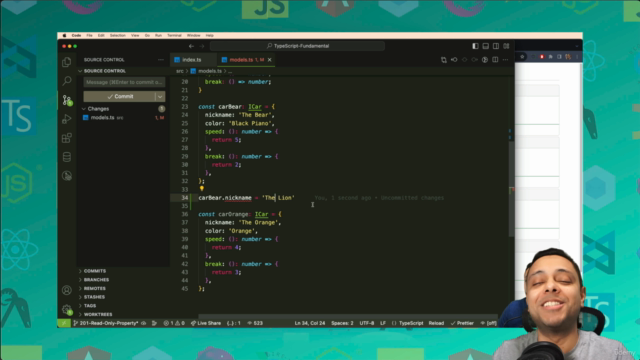Click UTF-8 encoding in status bar
The width and height of the screenshot is (640, 360).
point(367,323)
